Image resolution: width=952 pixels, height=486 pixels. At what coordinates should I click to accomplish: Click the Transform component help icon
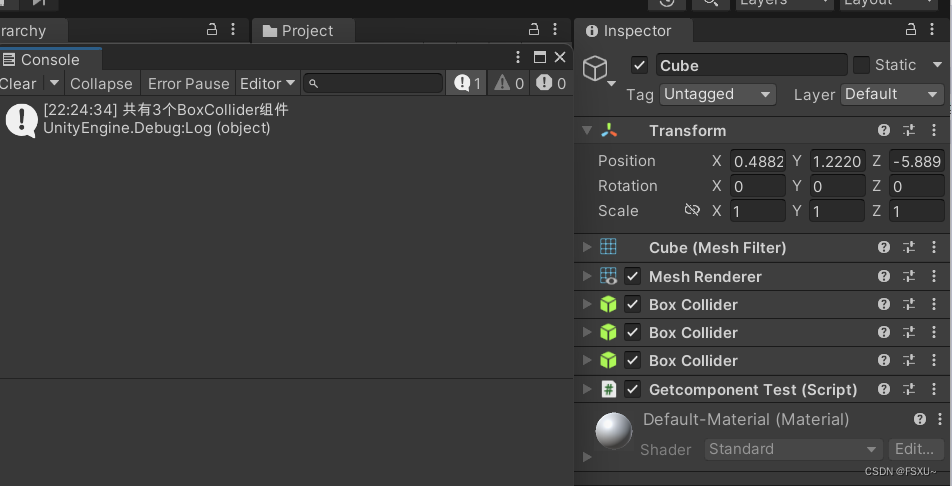884,131
